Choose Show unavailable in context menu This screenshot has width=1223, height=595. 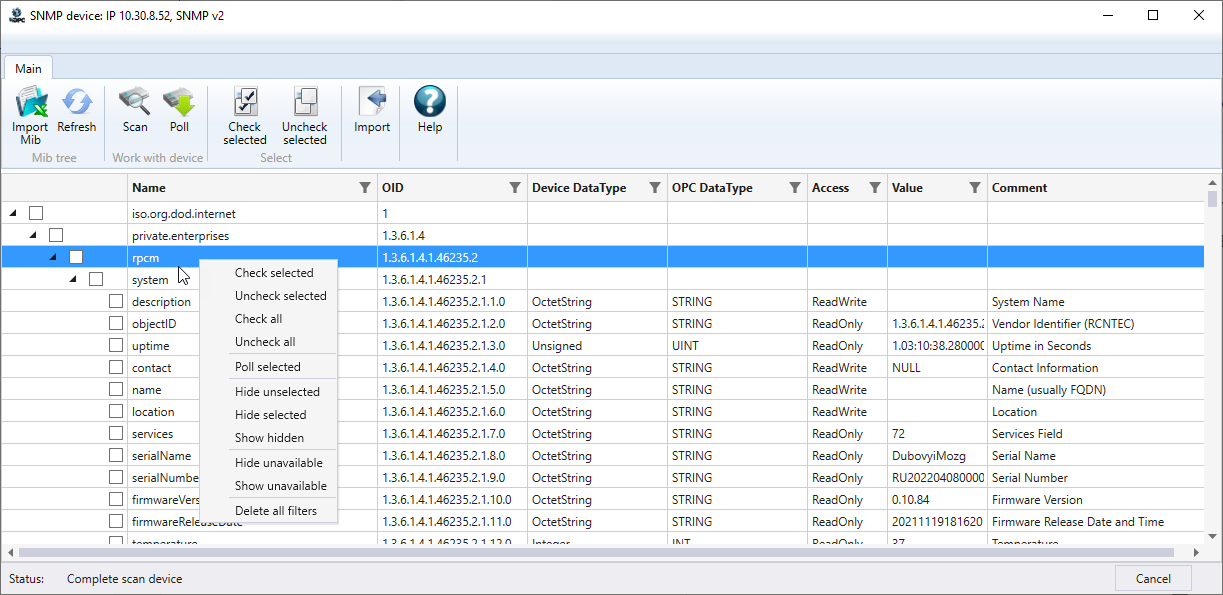coord(269,485)
